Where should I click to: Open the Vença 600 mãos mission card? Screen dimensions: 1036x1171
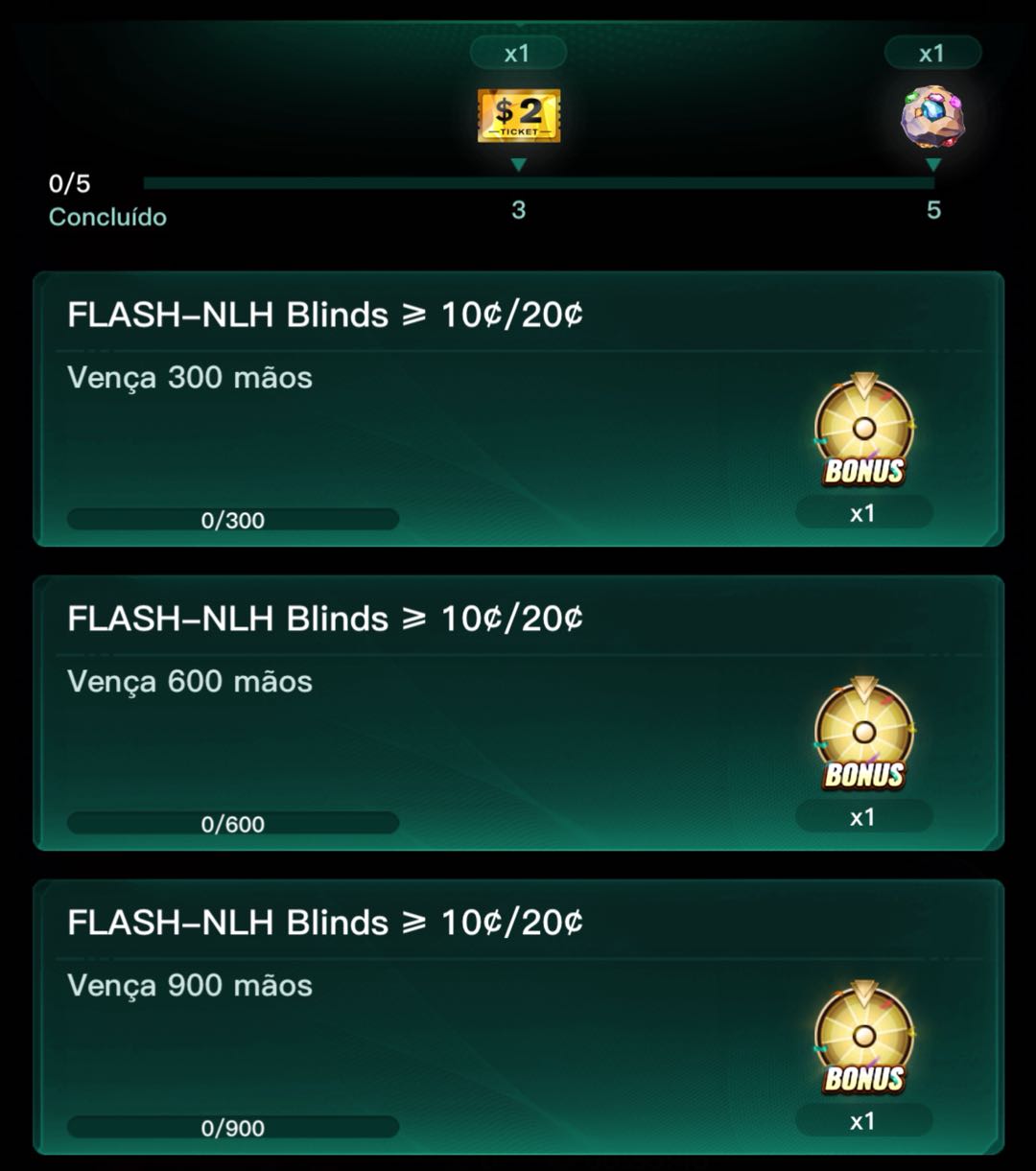pos(519,714)
